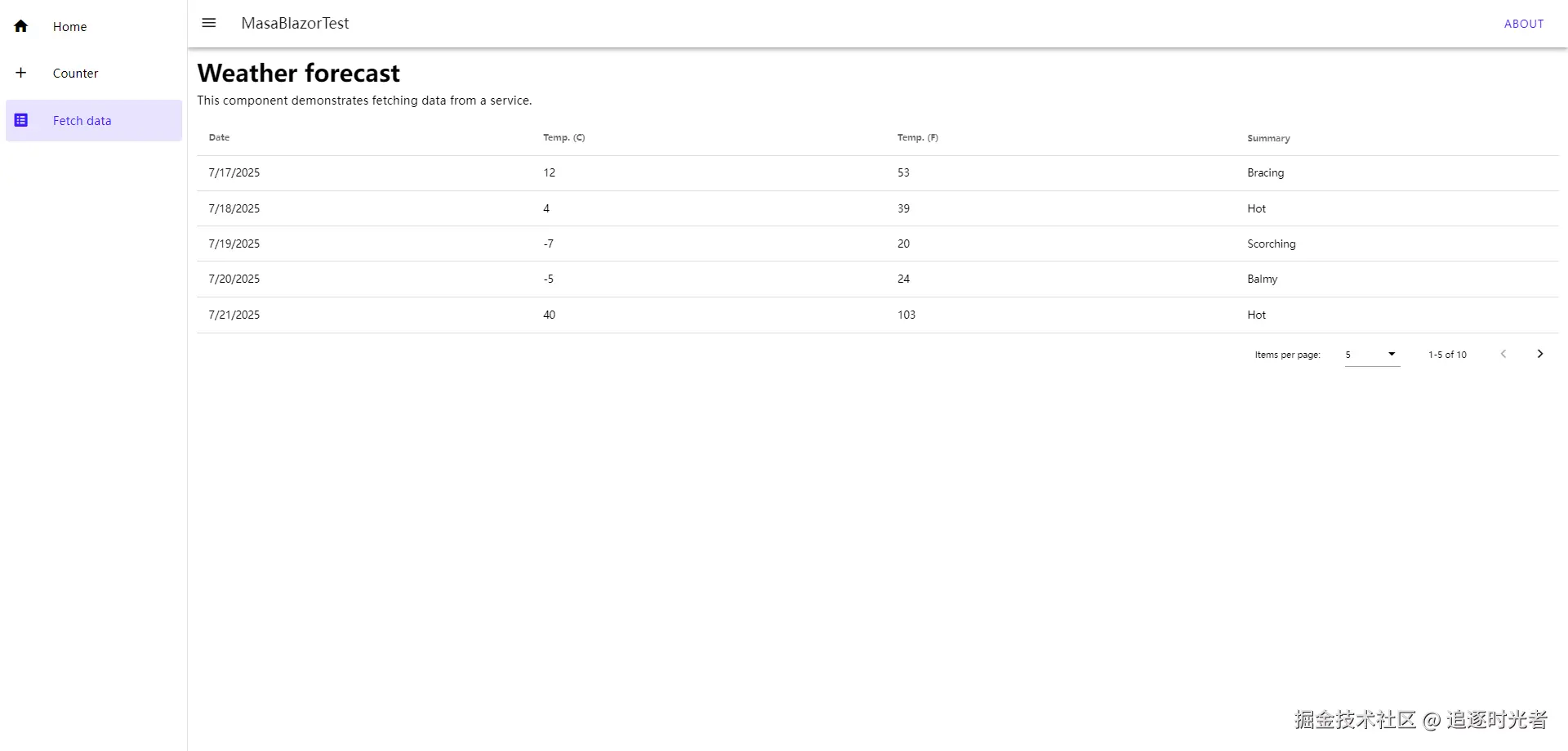Select the Fetch data navigation item
Viewport: 1568px width, 751px height.
coord(82,121)
